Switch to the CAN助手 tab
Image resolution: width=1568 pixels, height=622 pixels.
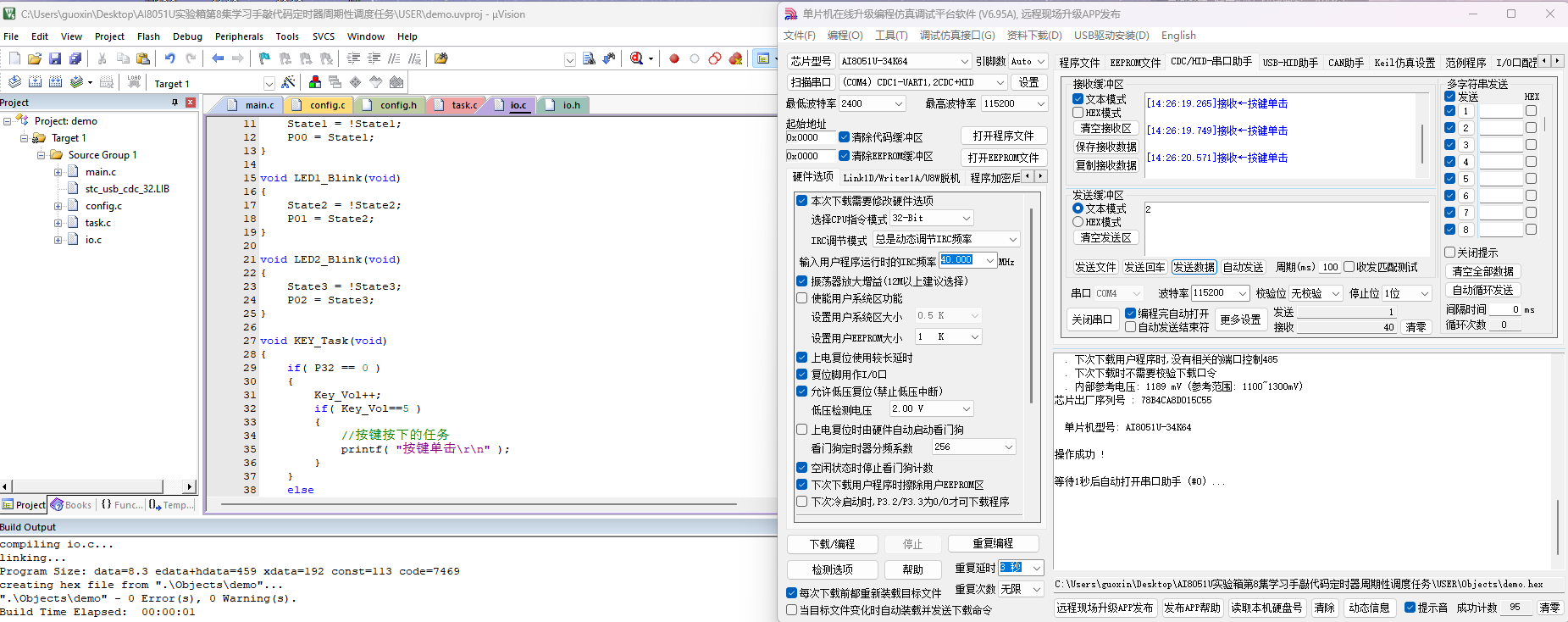pos(1345,63)
